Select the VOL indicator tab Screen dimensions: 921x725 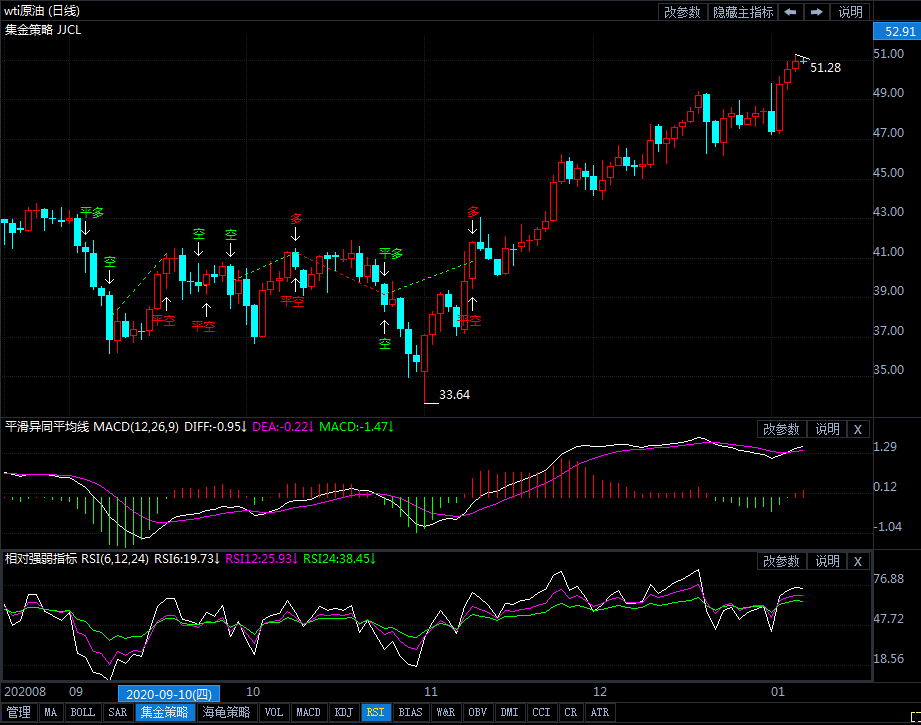pyautogui.click(x=274, y=713)
